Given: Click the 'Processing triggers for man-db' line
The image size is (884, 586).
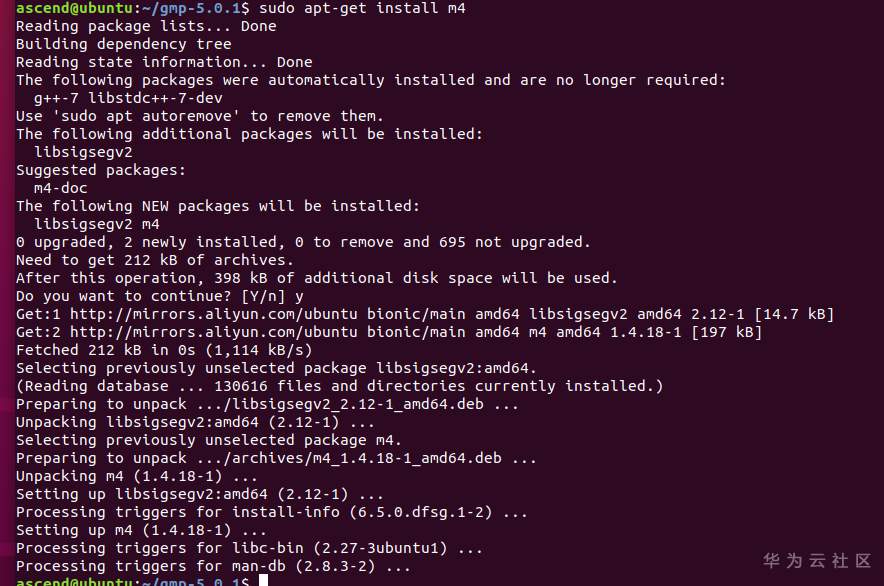Looking at the screenshot, I should 213,566.
